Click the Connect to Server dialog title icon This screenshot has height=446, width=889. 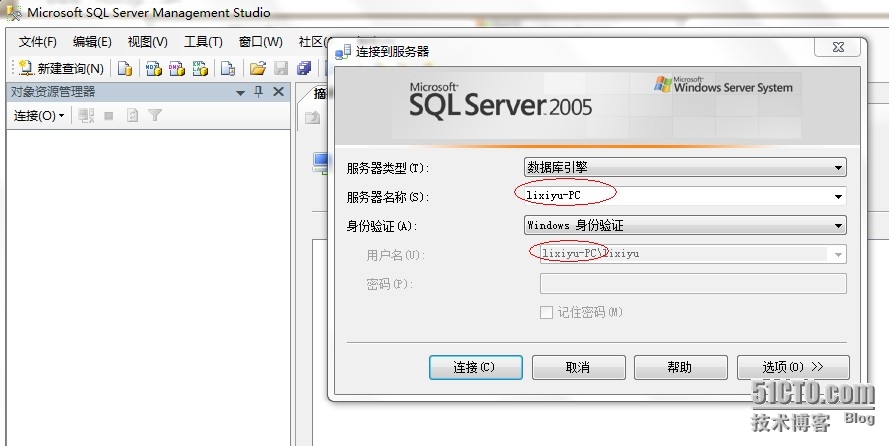pyautogui.click(x=342, y=52)
